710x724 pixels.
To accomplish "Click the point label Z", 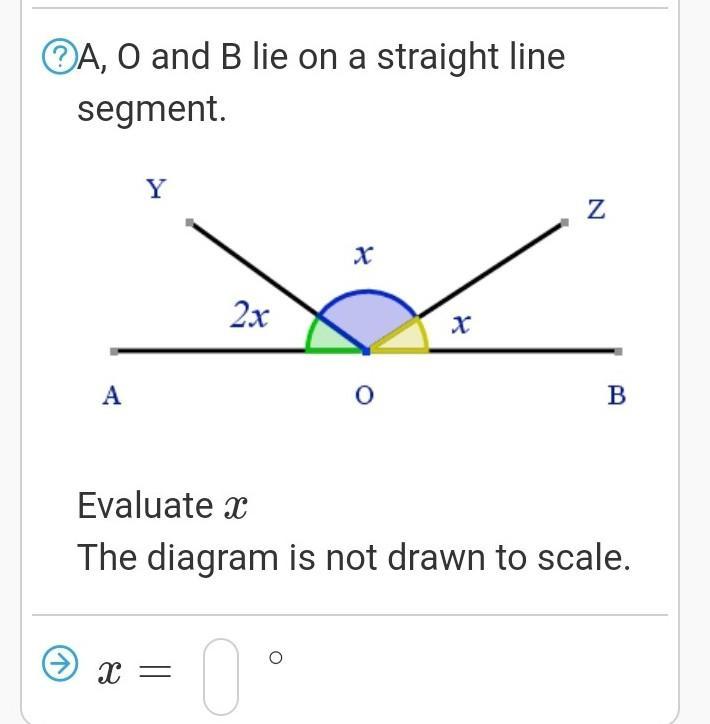I will 596,210.
